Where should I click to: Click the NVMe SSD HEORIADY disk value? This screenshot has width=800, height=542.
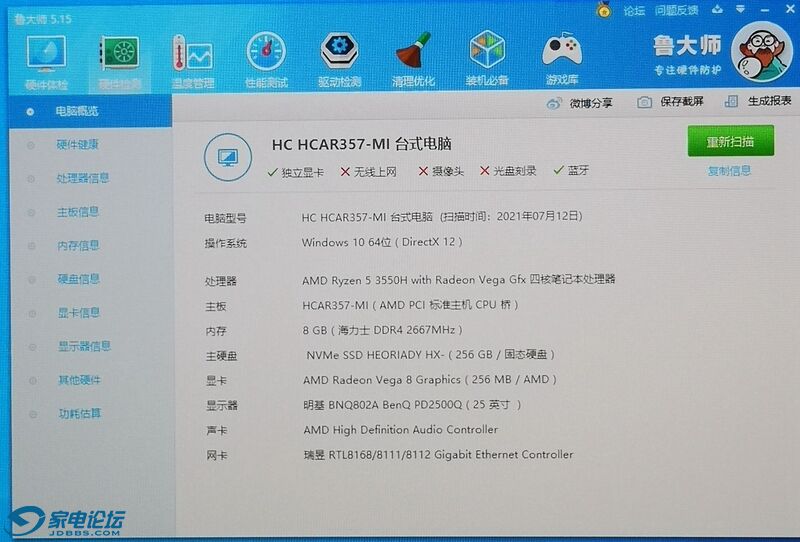tap(431, 355)
